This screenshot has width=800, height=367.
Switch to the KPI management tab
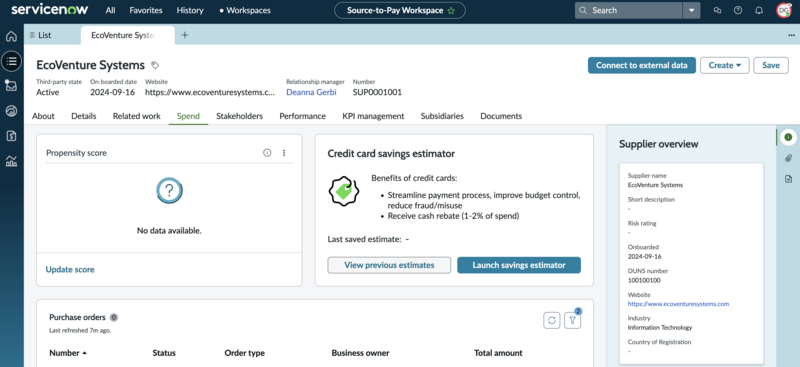pyautogui.click(x=373, y=116)
